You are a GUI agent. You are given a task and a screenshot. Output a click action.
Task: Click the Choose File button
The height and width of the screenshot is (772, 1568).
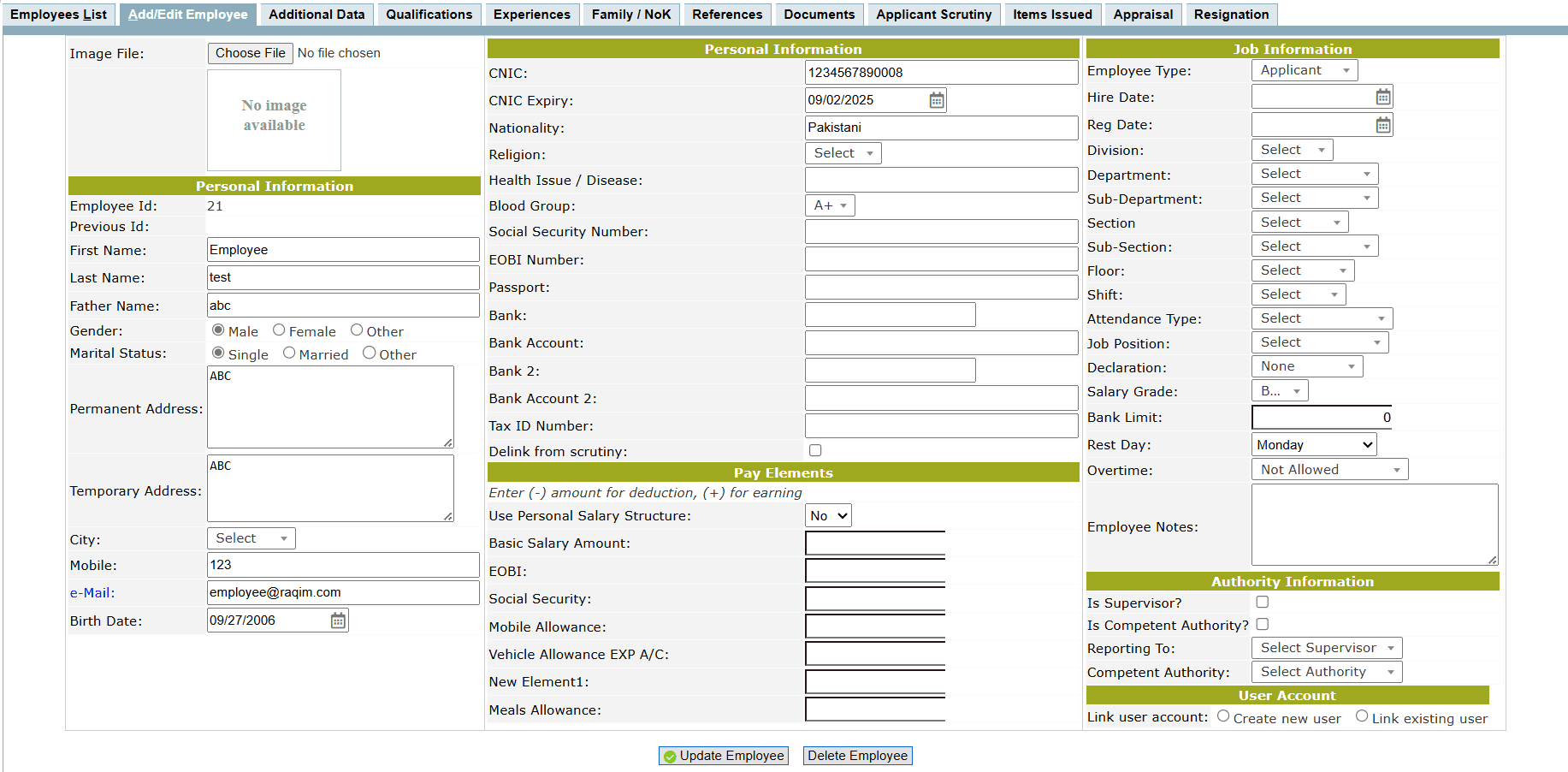point(250,53)
